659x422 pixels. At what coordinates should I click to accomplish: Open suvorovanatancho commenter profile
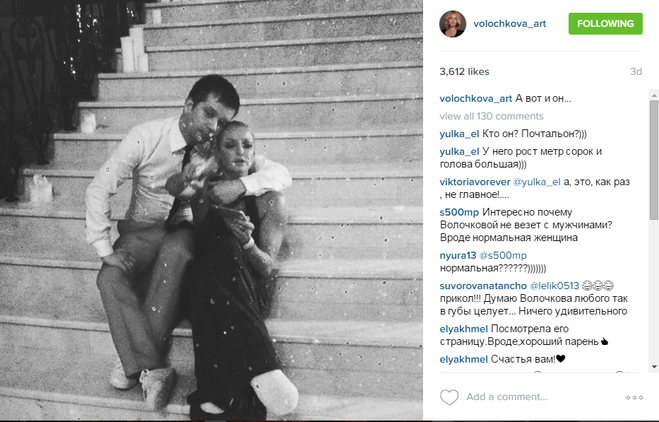point(483,285)
